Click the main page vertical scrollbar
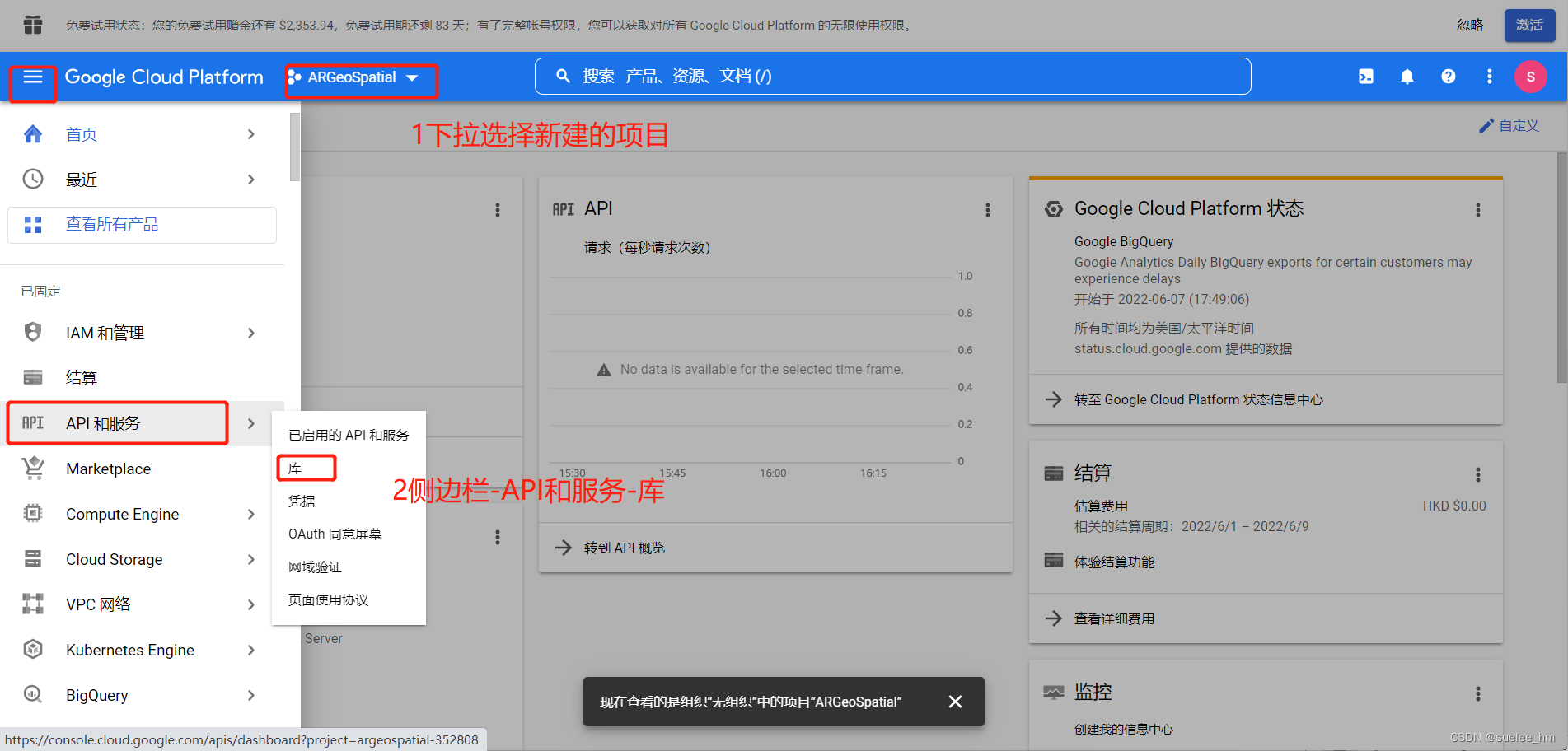 [x=1561, y=268]
